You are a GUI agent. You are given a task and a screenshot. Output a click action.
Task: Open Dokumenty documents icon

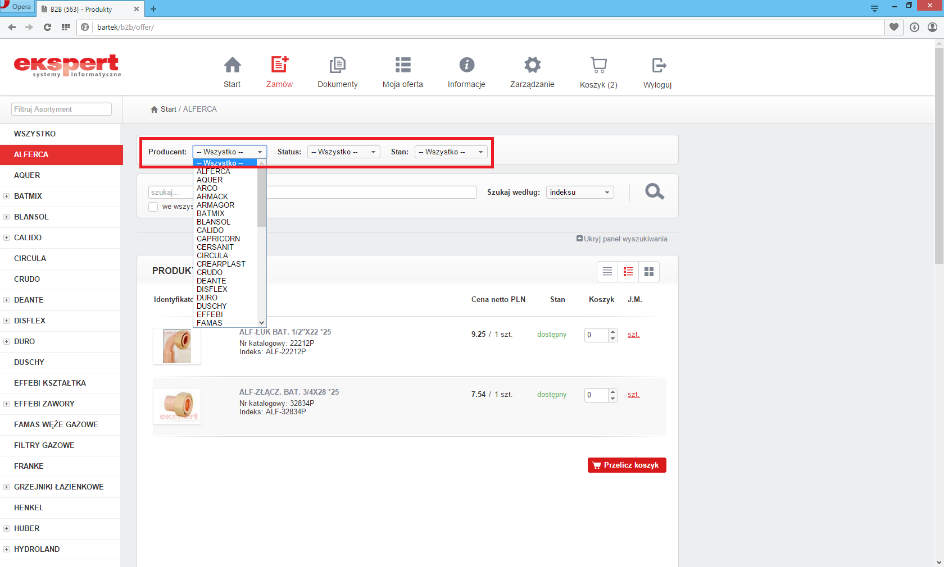(x=337, y=65)
